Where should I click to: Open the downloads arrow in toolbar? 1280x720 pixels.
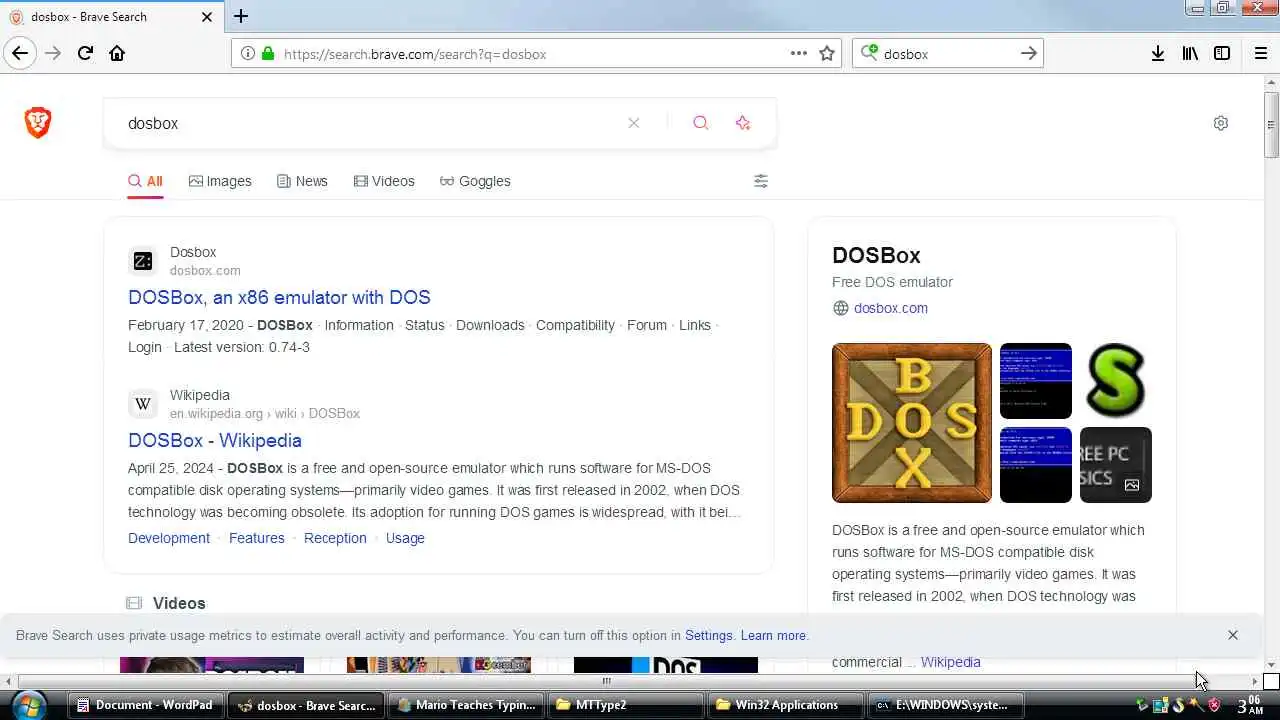(x=1158, y=54)
